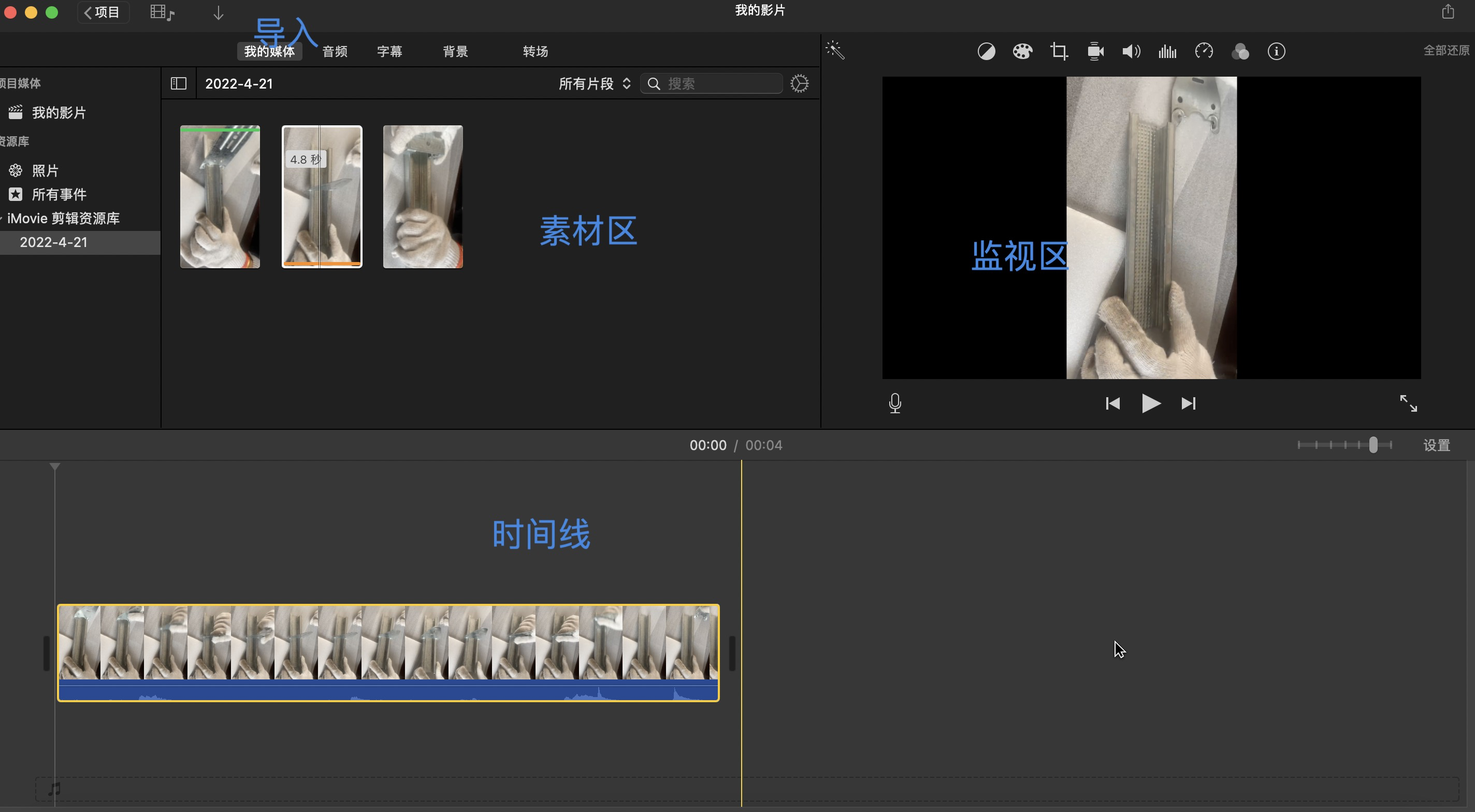Click the 00:00 current time readout
This screenshot has height=812, width=1475.
tap(708, 445)
